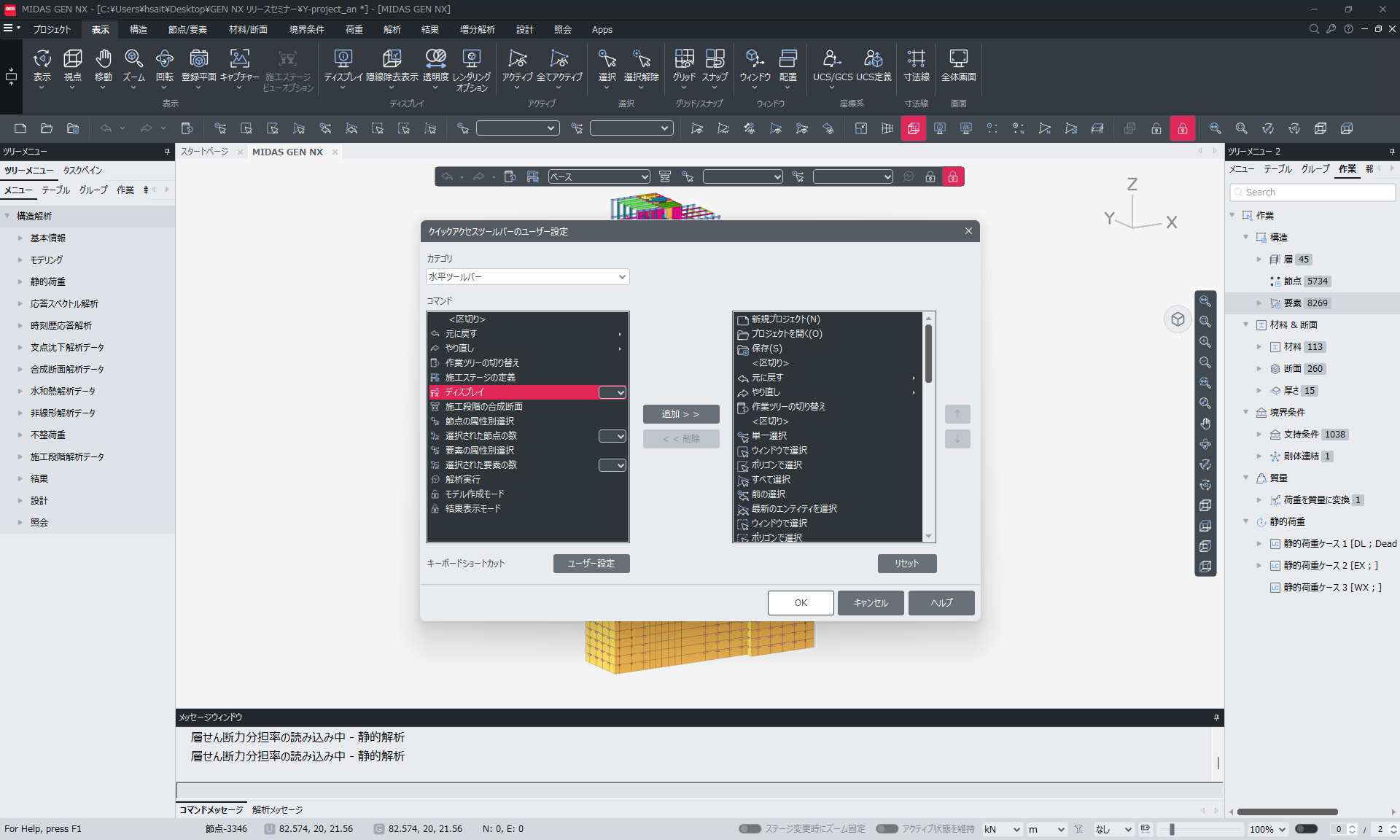This screenshot has height=840, width=1400.
Task: Click the スナップ snap tool
Action: click(715, 67)
